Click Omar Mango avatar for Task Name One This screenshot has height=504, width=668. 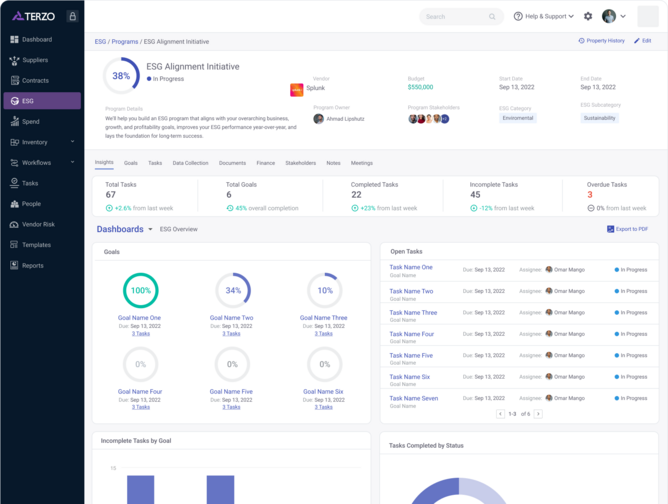tap(549, 269)
